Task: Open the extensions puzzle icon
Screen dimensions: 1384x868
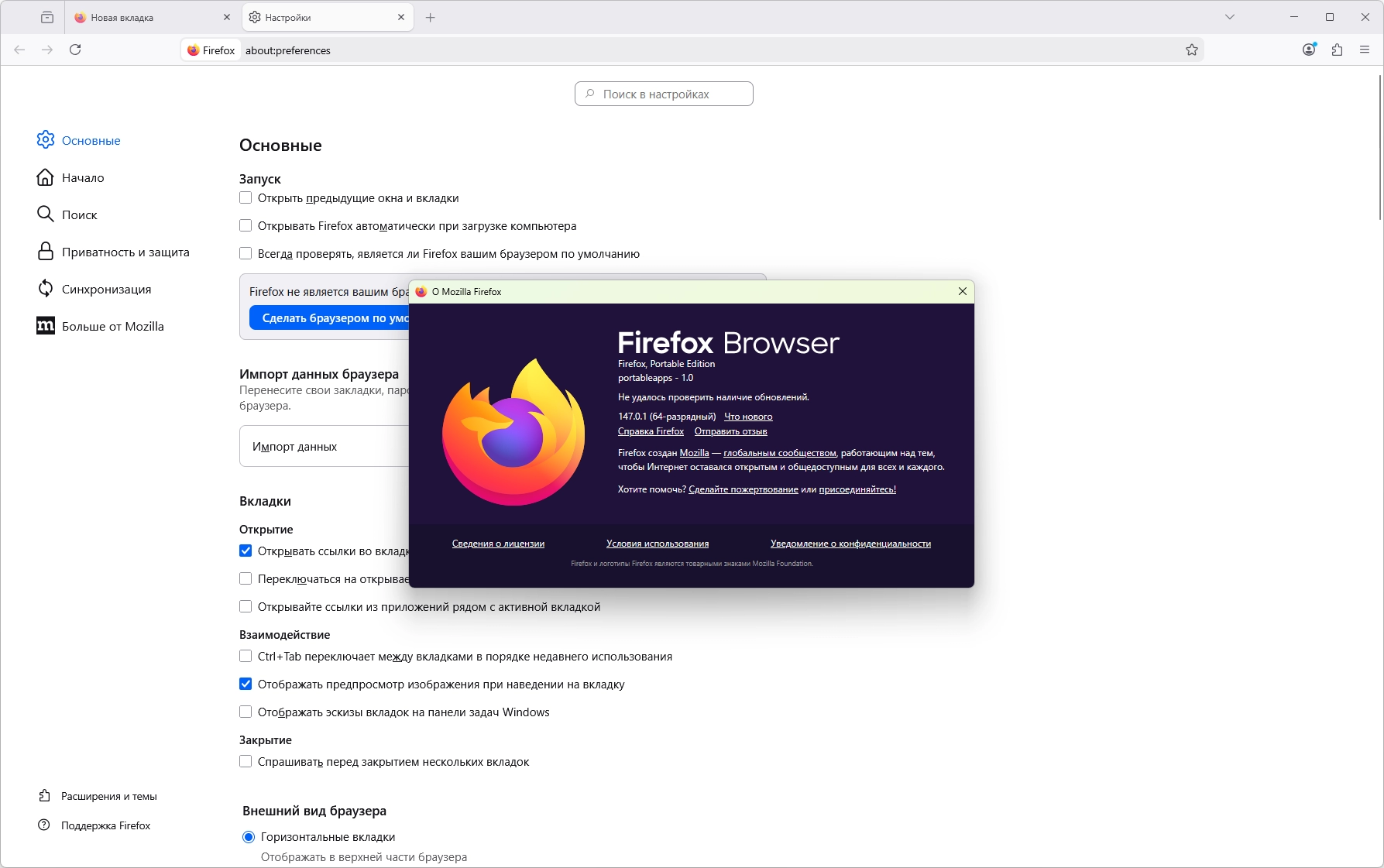Action: [x=1337, y=50]
